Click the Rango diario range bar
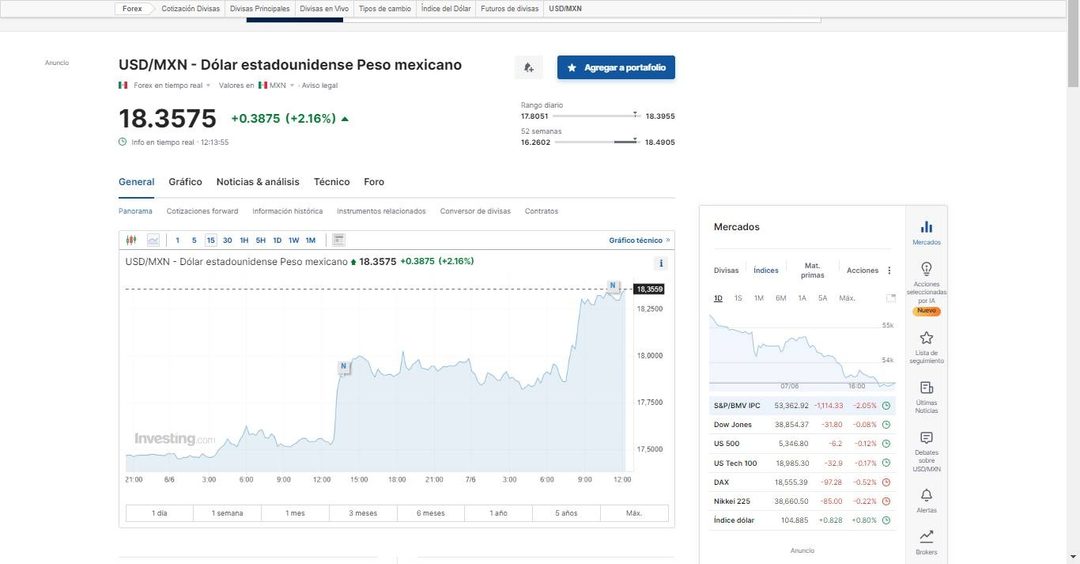1080x564 pixels. pos(596,116)
